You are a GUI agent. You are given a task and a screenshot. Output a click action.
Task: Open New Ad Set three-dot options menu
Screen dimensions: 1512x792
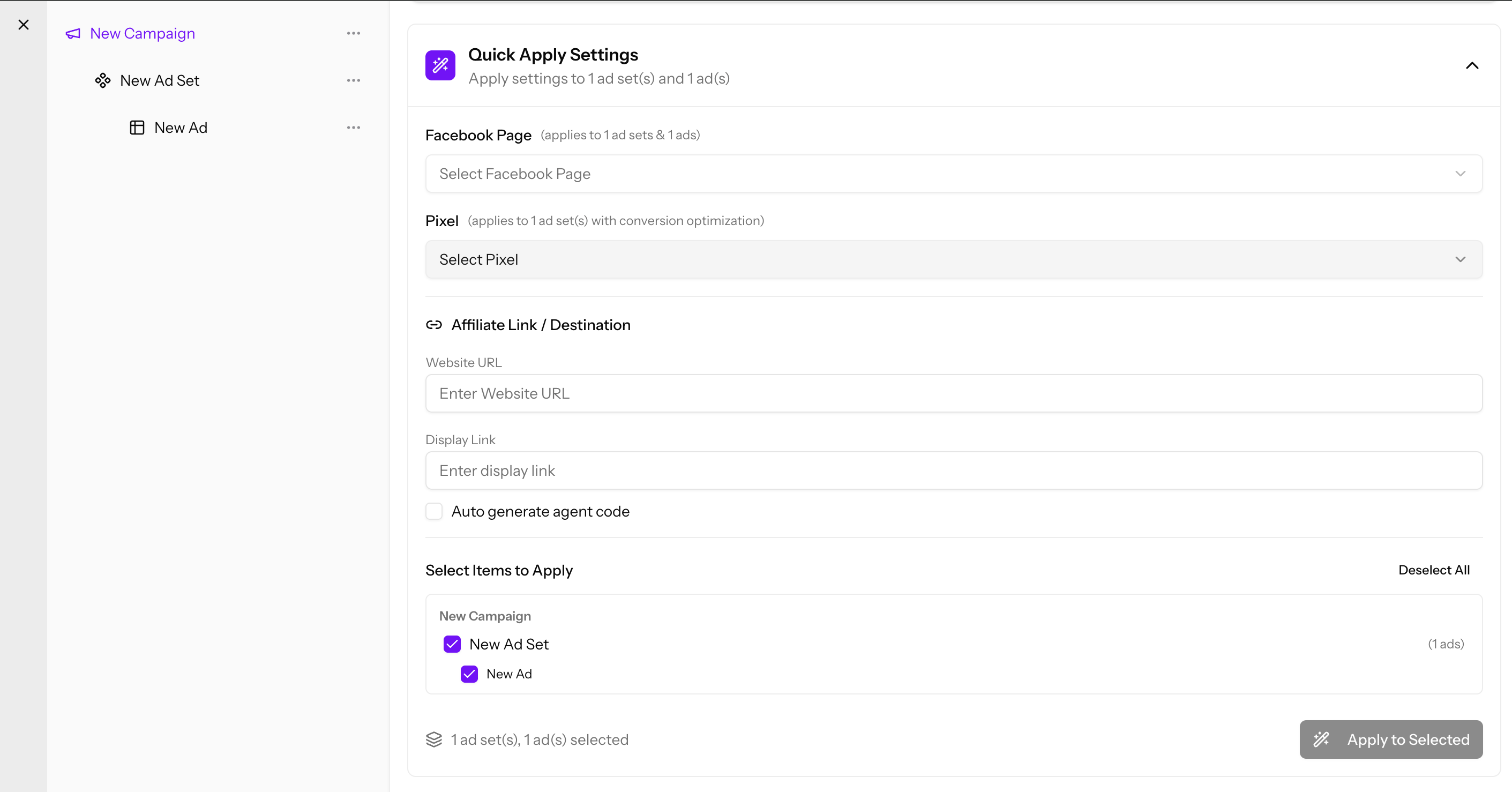pos(353,80)
